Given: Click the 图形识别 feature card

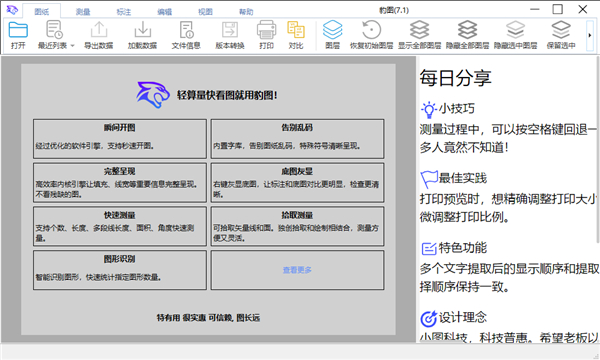Looking at the screenshot, I should coord(120,270).
